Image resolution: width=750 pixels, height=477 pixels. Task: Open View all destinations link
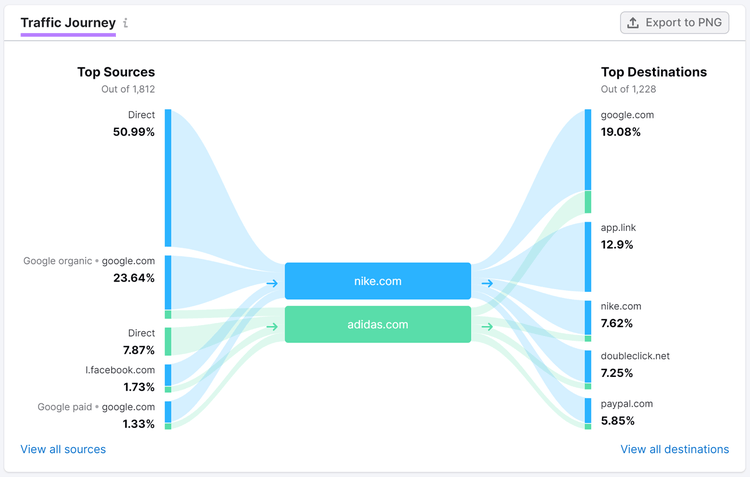(674, 449)
